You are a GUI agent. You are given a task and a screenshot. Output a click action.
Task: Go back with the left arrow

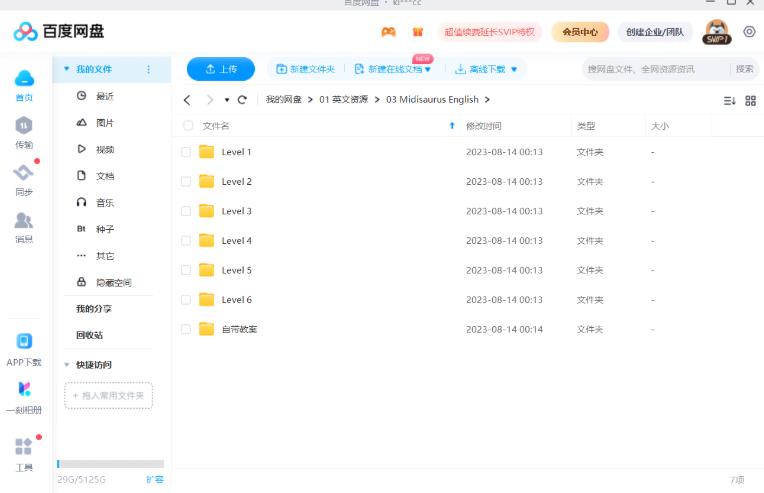pyautogui.click(x=187, y=100)
